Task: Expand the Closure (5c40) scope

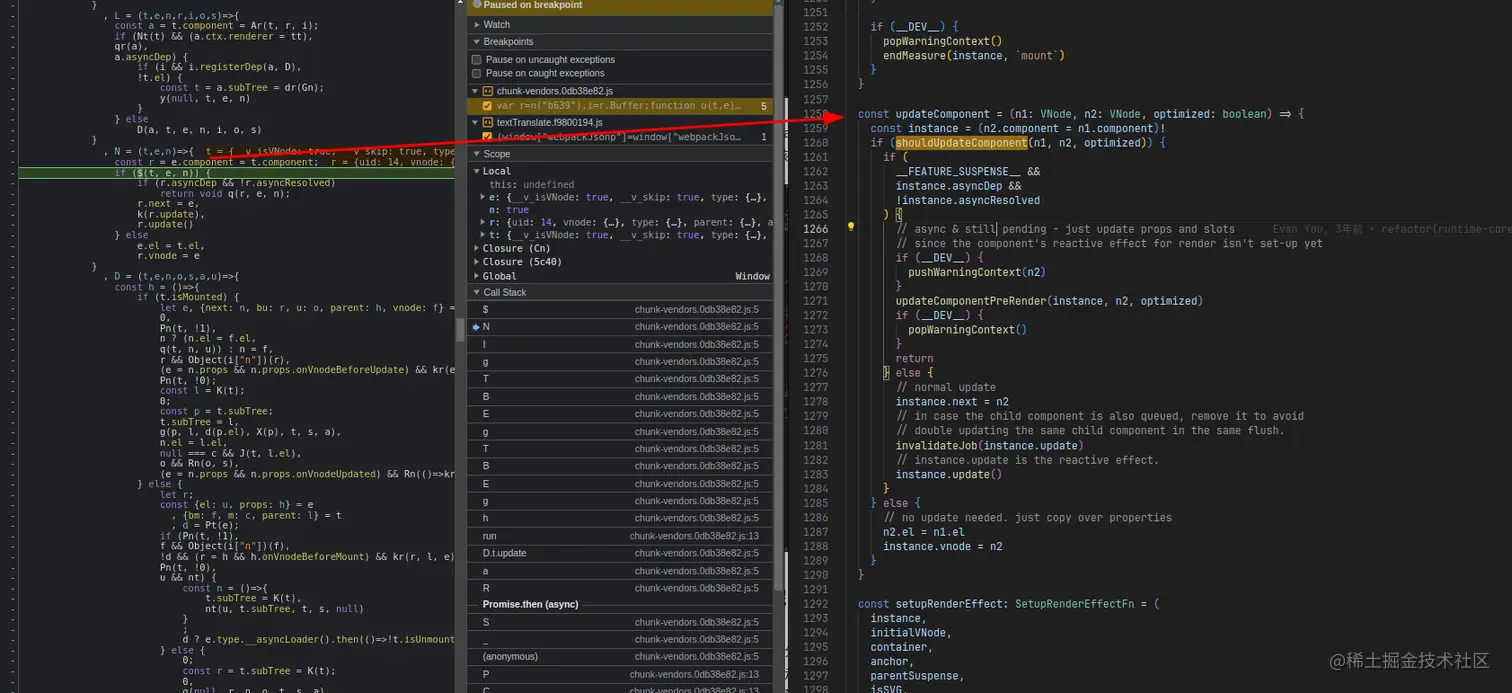Action: click(x=476, y=262)
